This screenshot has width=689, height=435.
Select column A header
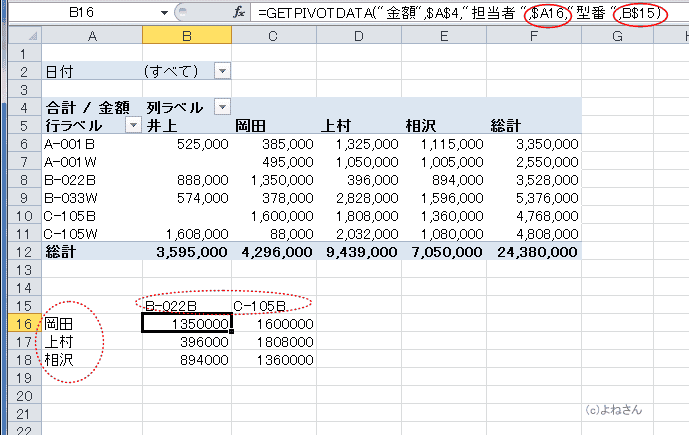coord(92,36)
